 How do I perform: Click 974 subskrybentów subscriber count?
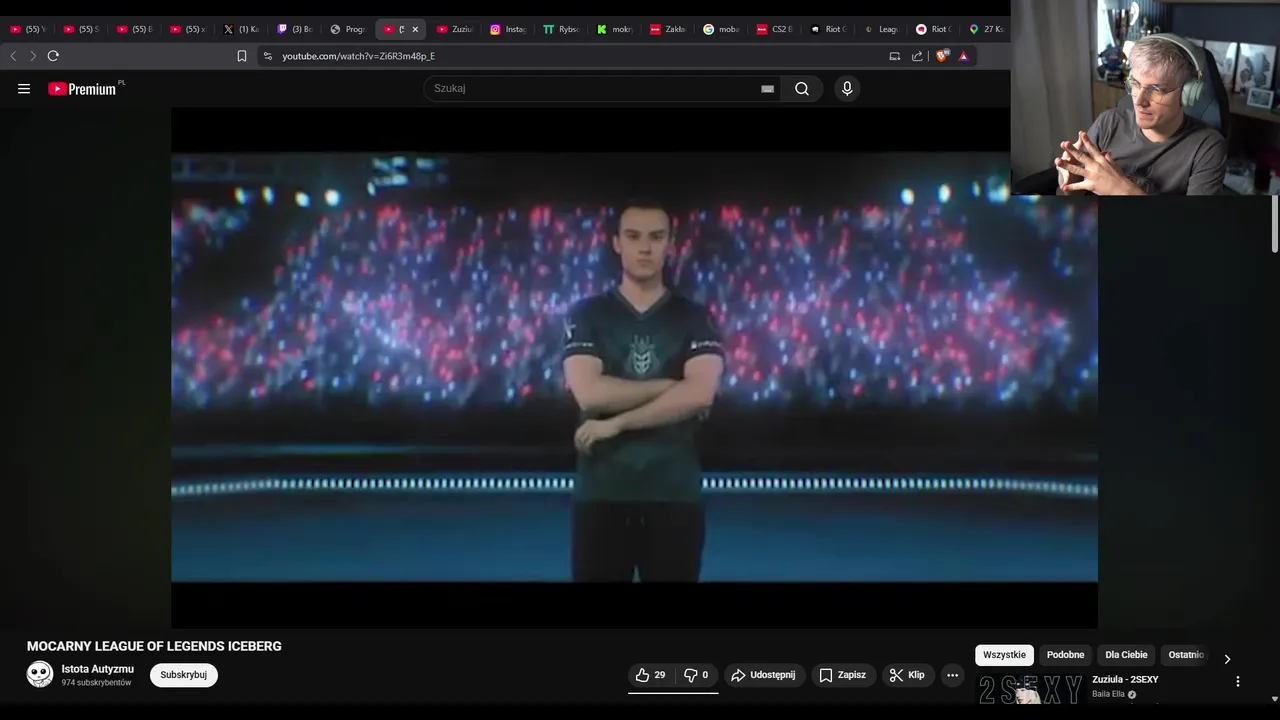[96, 683]
